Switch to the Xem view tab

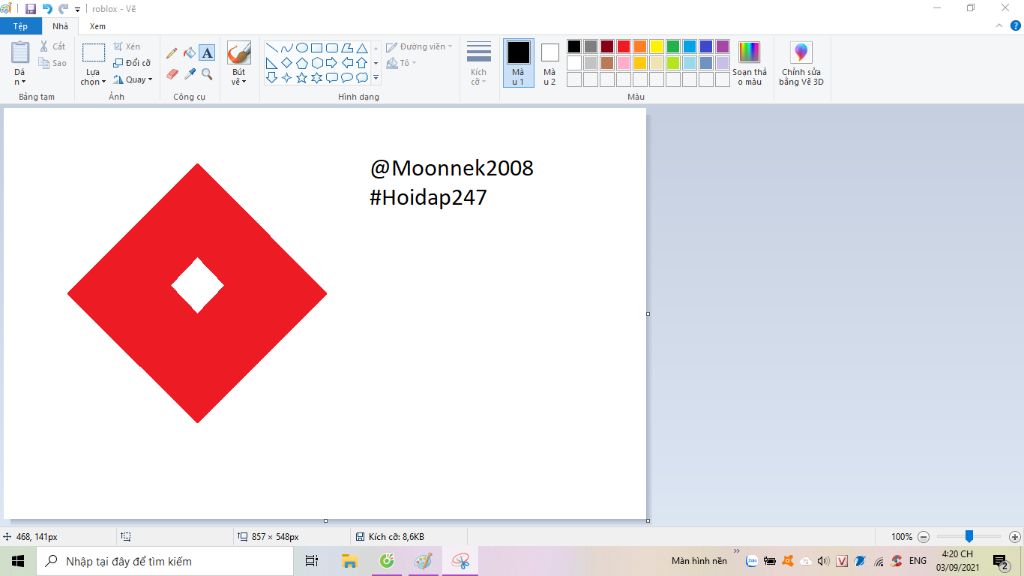(x=97, y=26)
